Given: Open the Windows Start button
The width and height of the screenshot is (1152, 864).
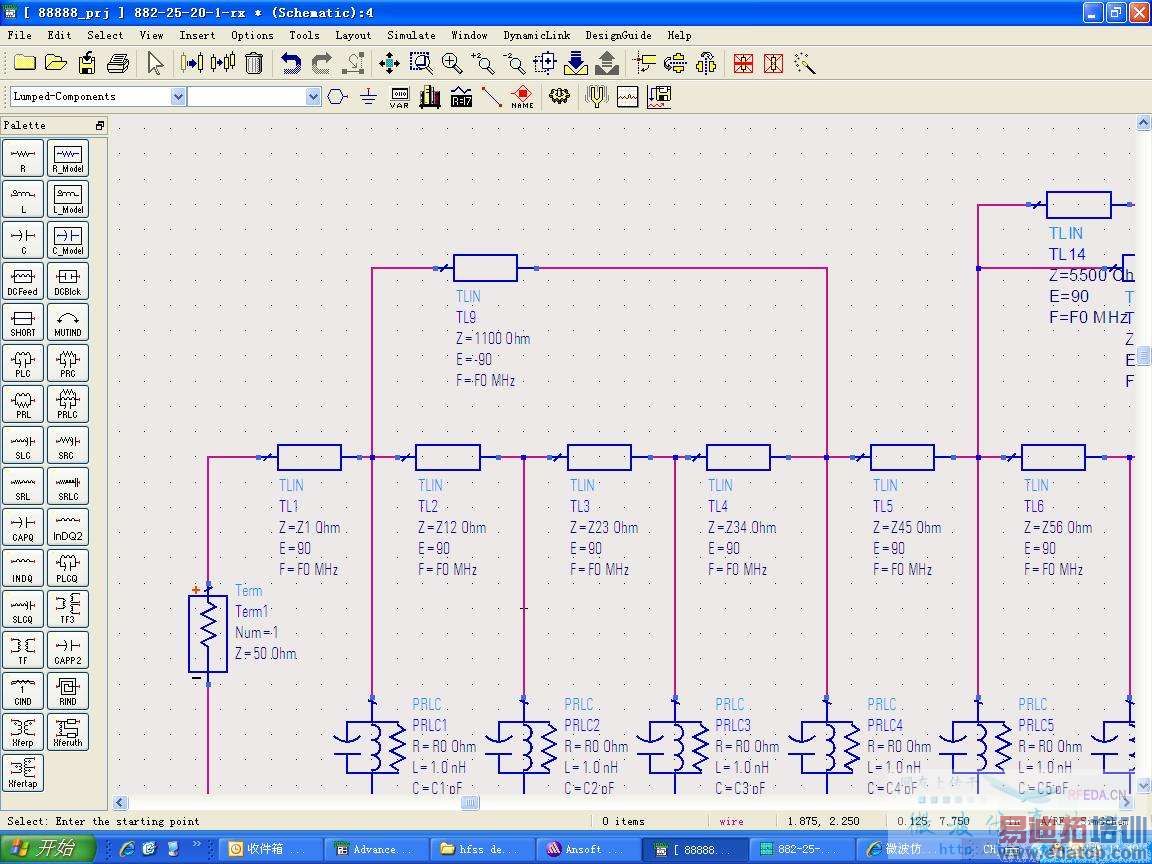Looking at the screenshot, I should click(x=48, y=848).
